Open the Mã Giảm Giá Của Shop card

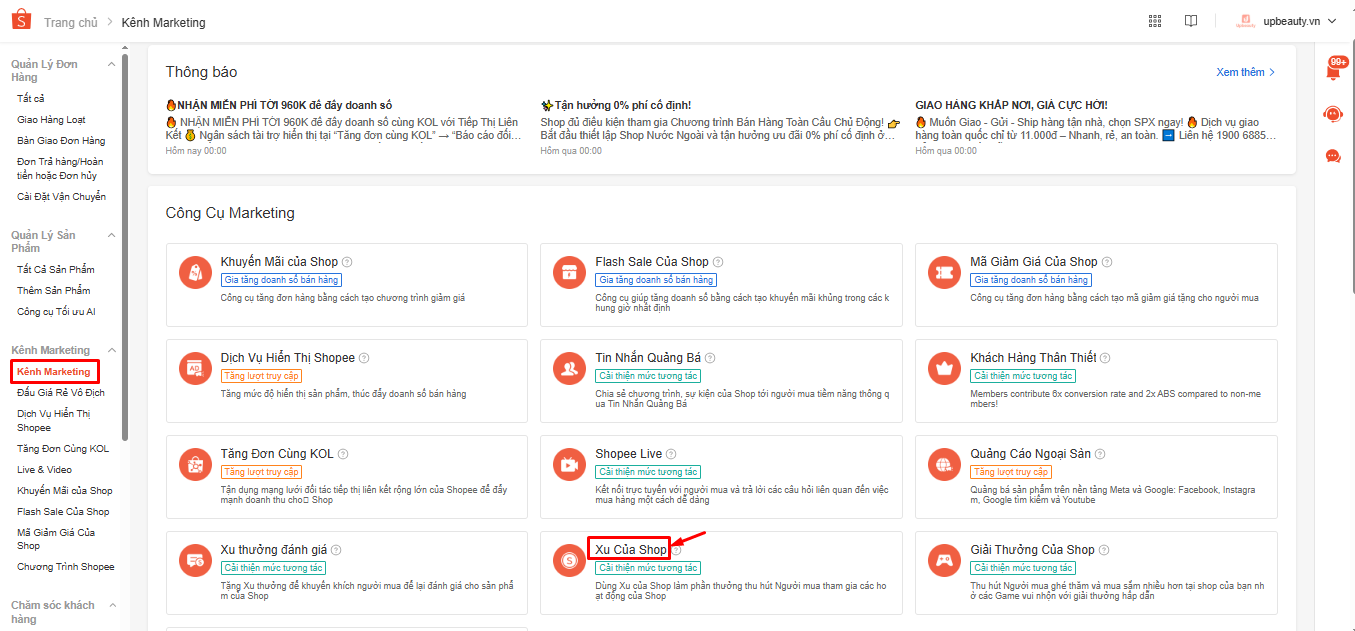tap(1096, 284)
